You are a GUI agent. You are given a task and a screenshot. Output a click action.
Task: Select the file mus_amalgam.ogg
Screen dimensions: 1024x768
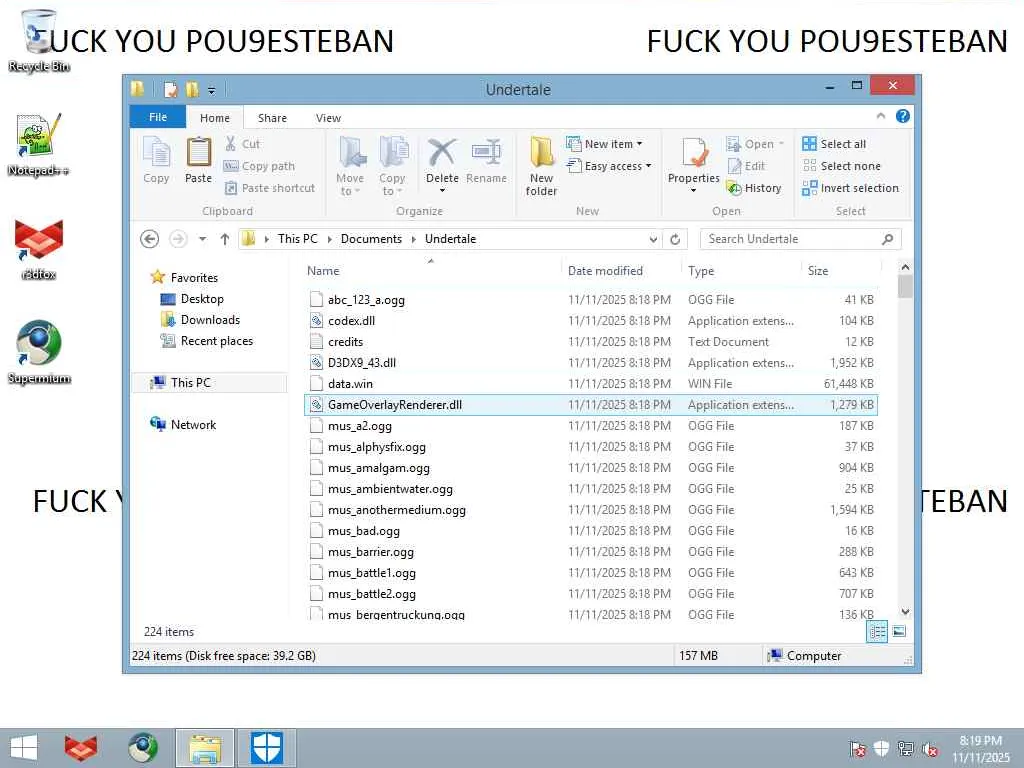point(590,468)
